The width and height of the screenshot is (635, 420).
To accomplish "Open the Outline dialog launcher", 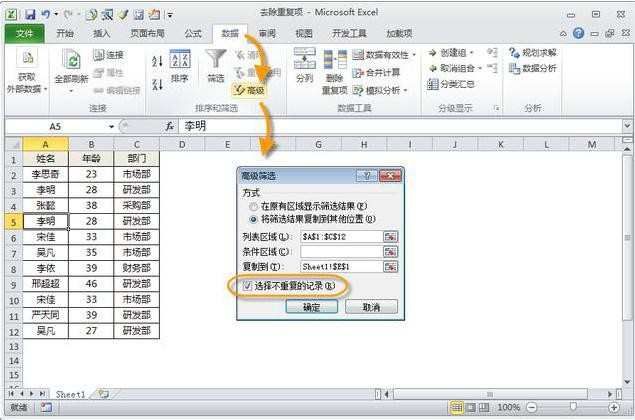I will coord(496,108).
